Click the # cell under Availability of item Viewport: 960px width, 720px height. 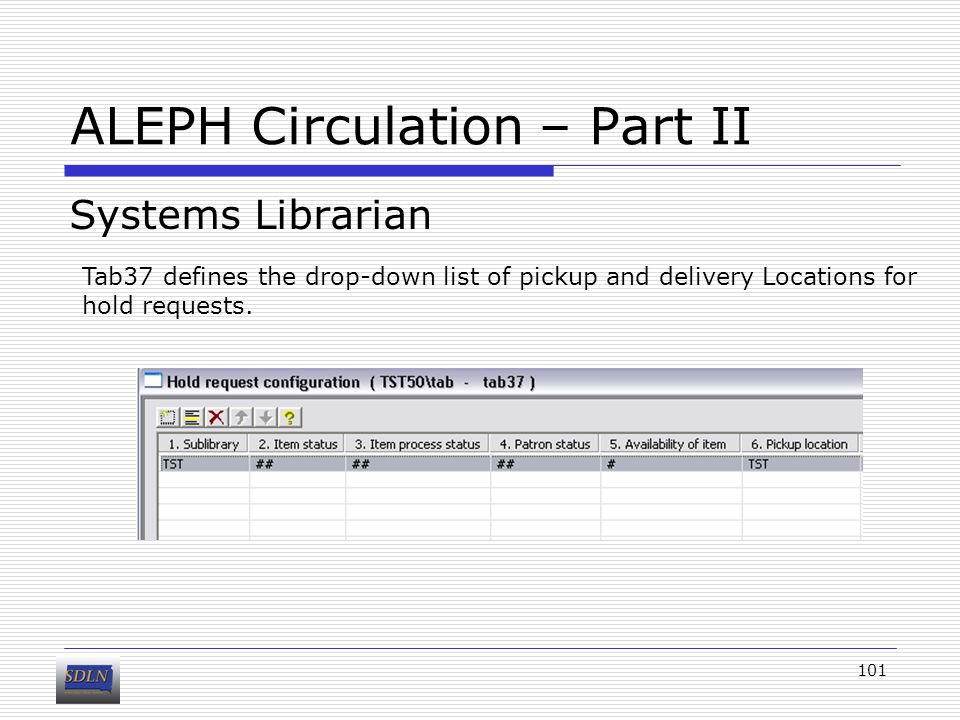click(671, 464)
